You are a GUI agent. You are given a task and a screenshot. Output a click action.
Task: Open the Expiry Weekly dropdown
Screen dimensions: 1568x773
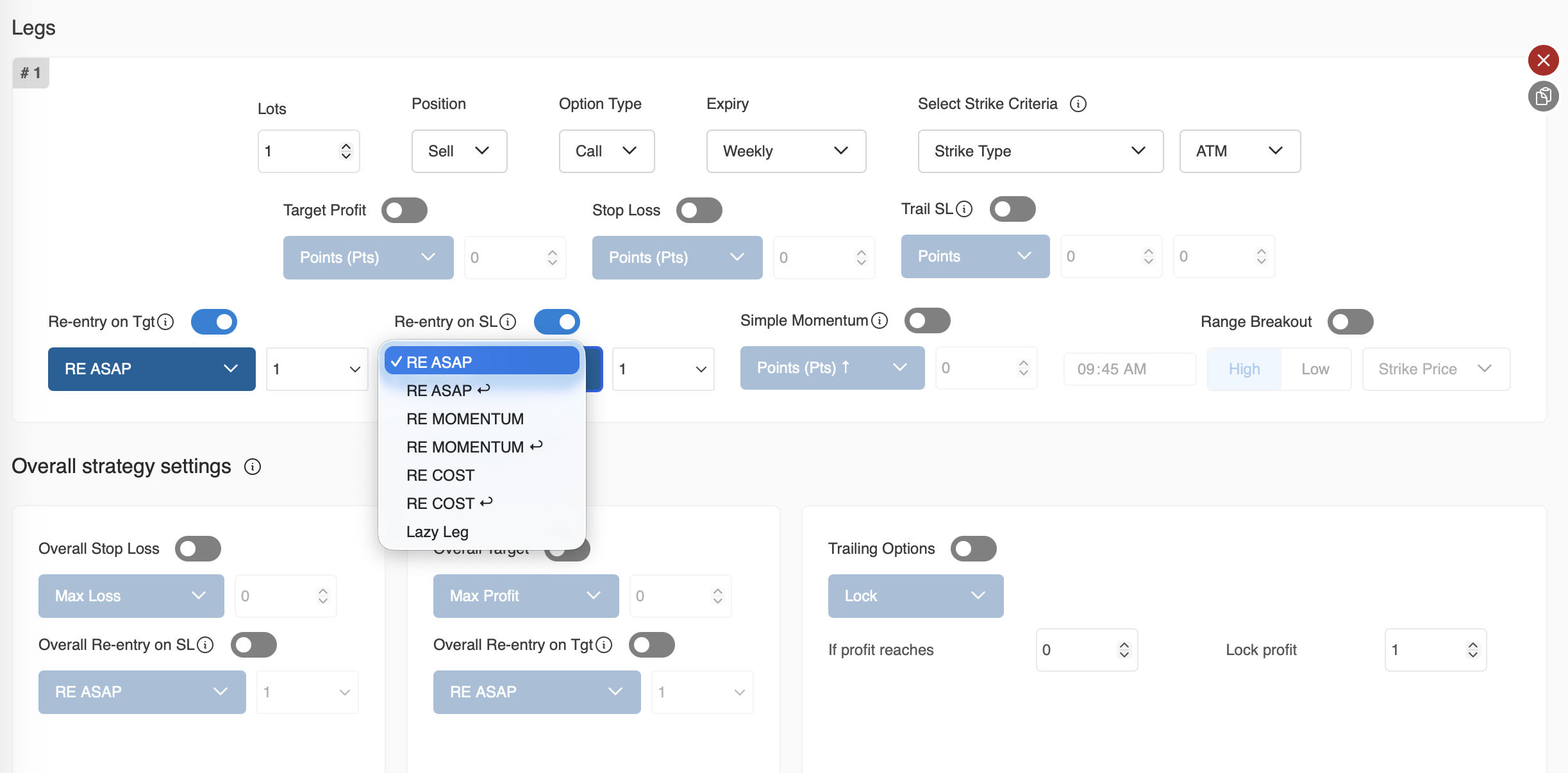click(x=786, y=151)
